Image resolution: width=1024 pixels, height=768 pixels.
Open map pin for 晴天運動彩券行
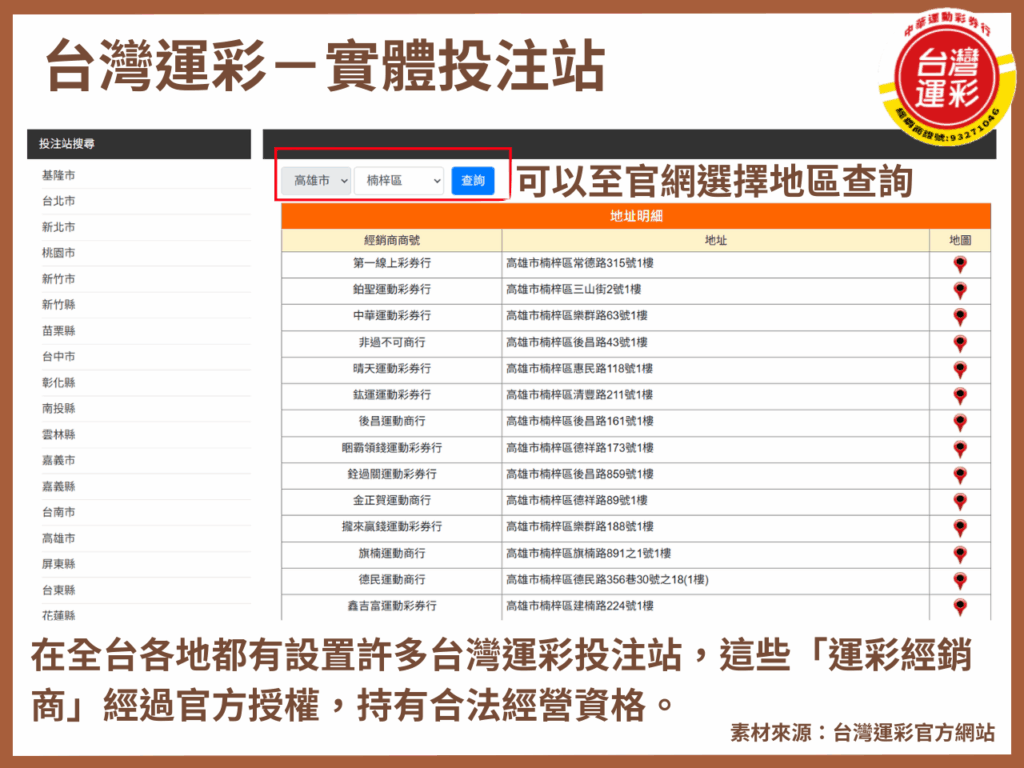(x=959, y=369)
